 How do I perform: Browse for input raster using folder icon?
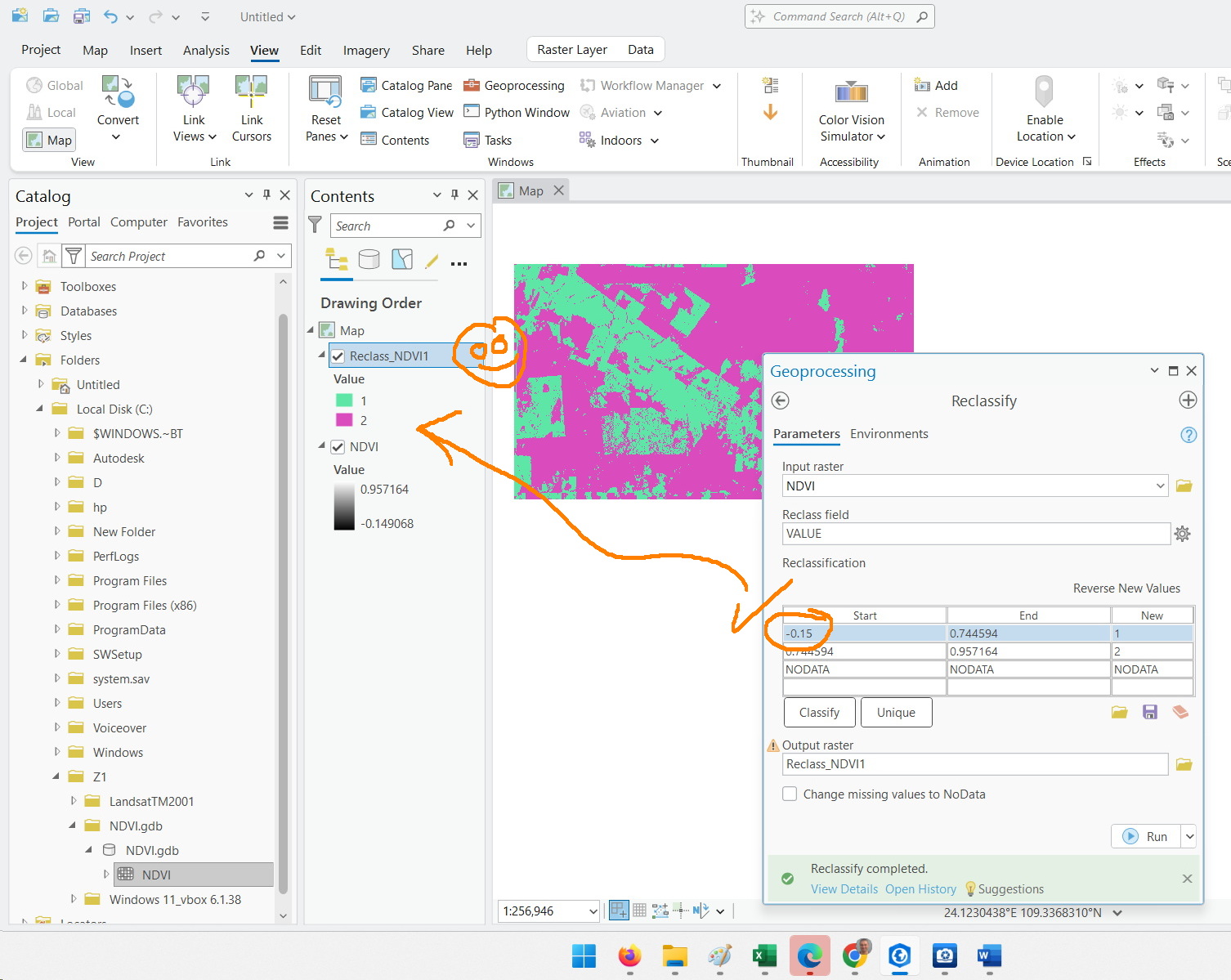1184,486
